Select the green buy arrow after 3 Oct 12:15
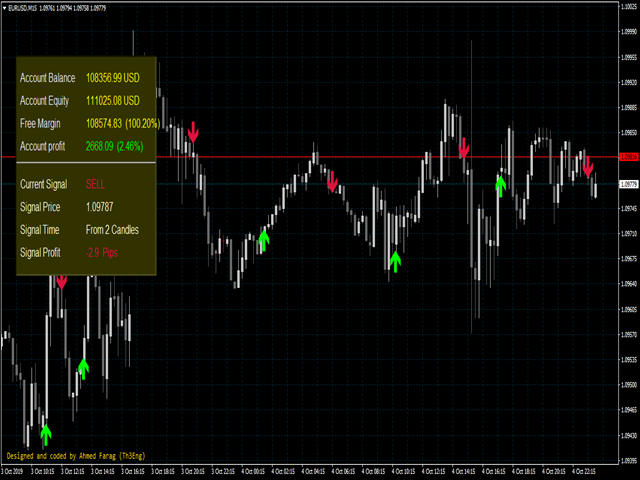The height and width of the screenshot is (480, 640). click(83, 369)
